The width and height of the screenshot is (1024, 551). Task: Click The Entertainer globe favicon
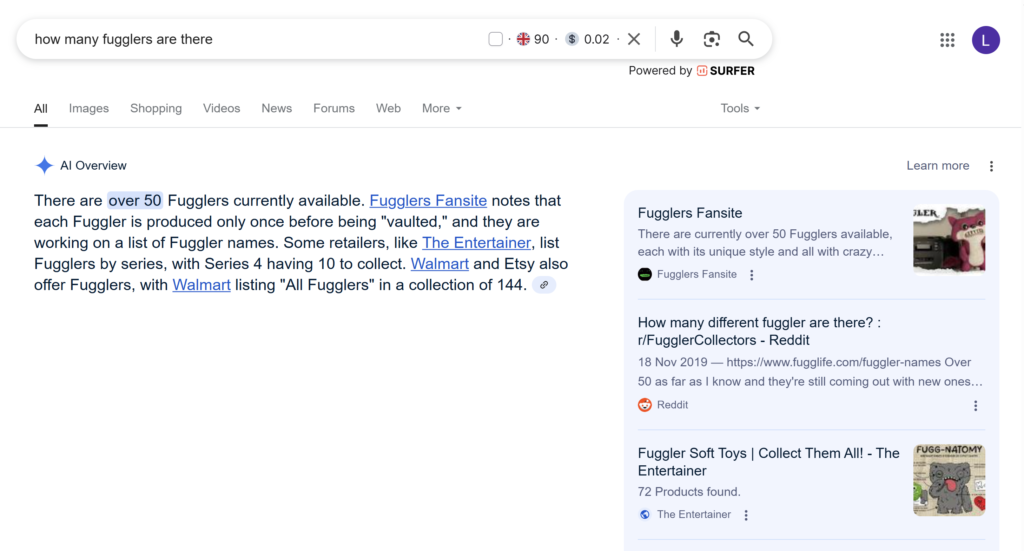[x=645, y=514]
